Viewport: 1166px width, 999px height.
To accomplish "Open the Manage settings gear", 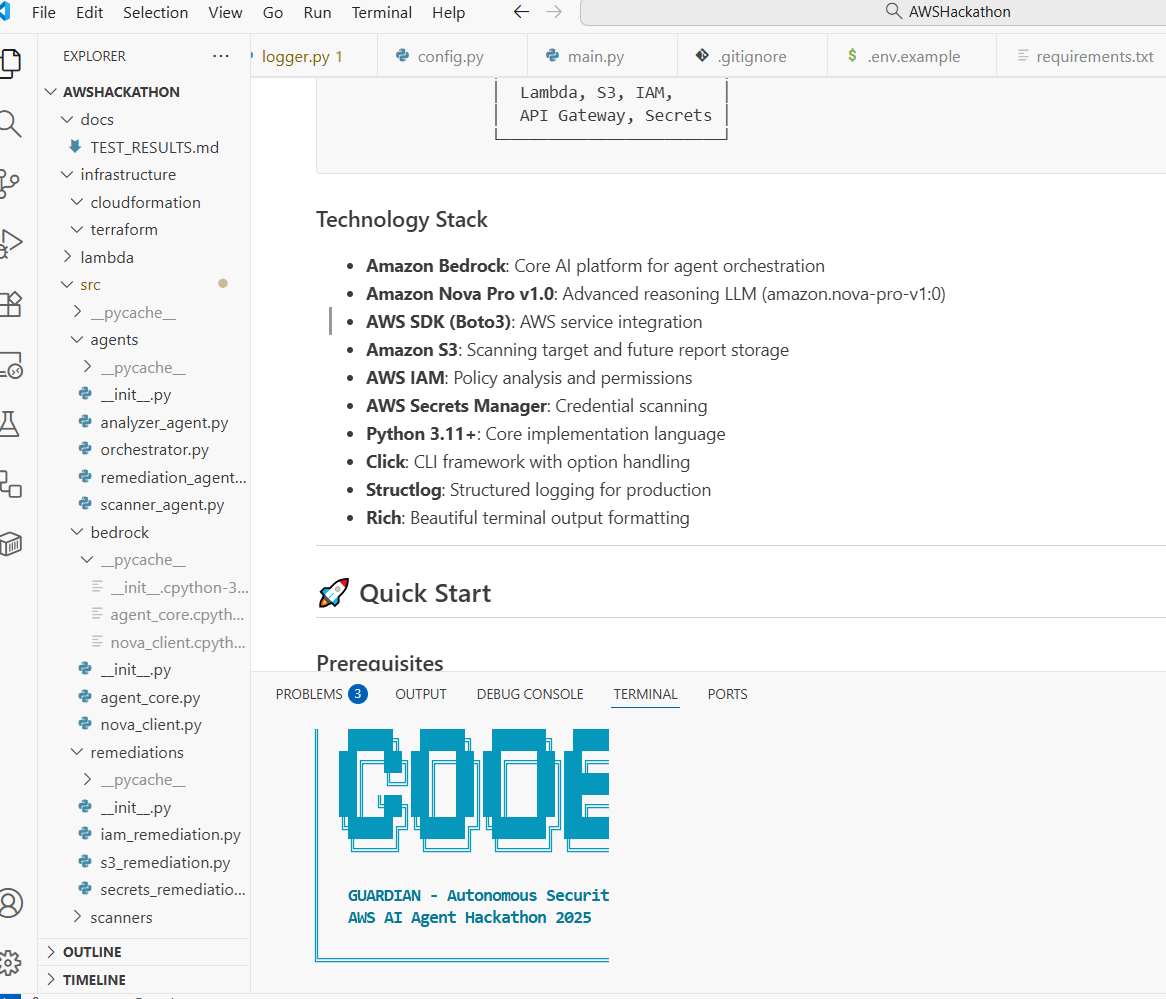I will pos(10,963).
